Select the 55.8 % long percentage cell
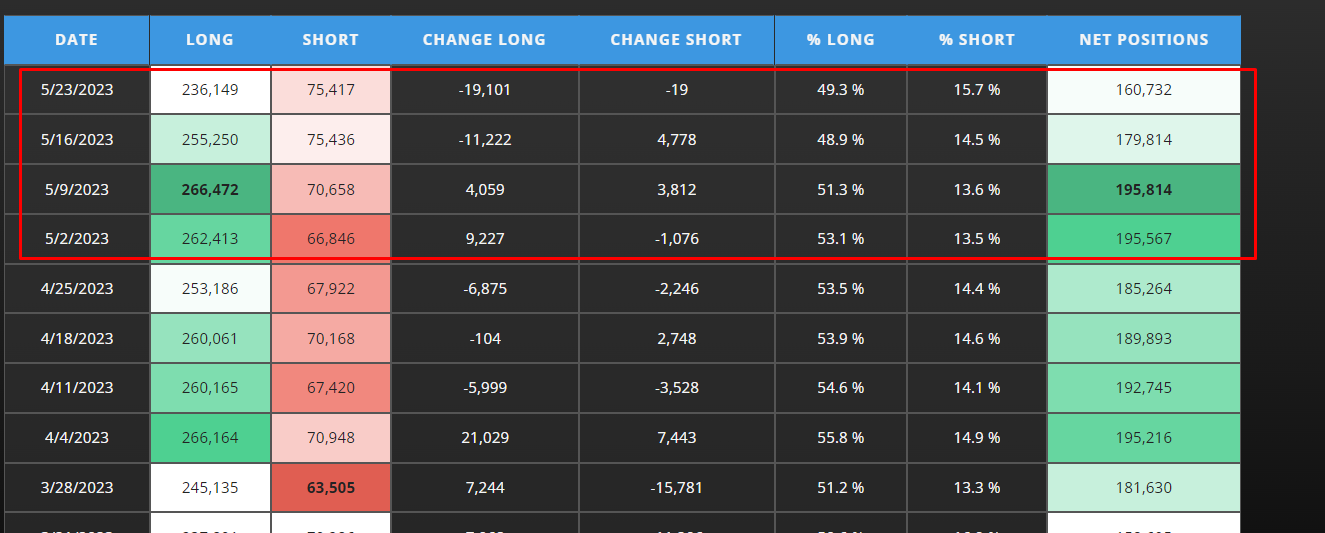 (x=841, y=438)
